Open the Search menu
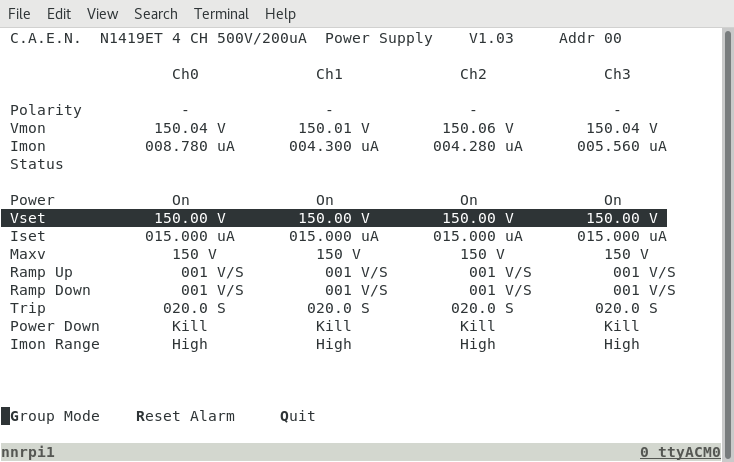Image resolution: width=734 pixels, height=462 pixels. click(x=155, y=14)
